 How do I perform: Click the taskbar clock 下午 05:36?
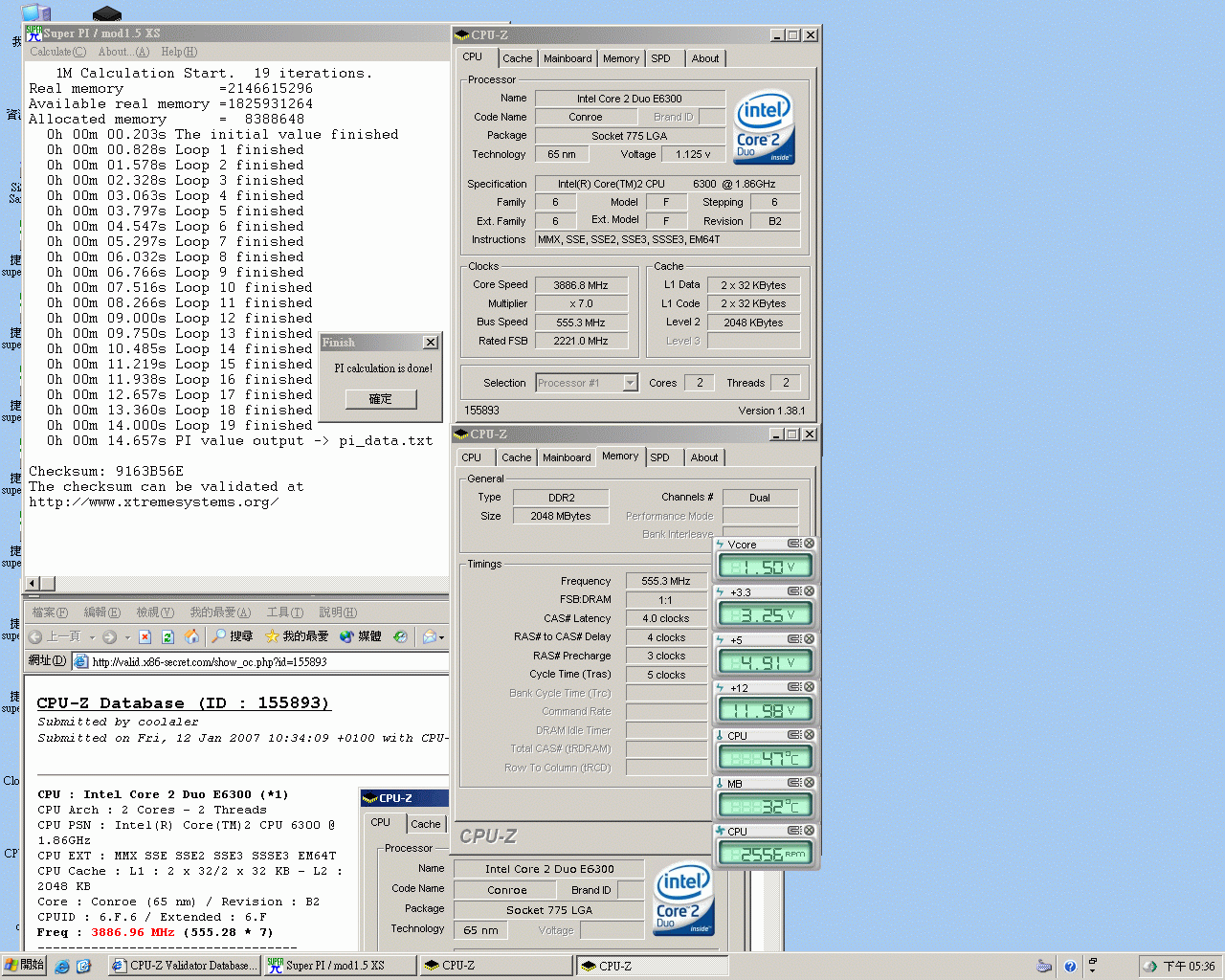point(1190,966)
